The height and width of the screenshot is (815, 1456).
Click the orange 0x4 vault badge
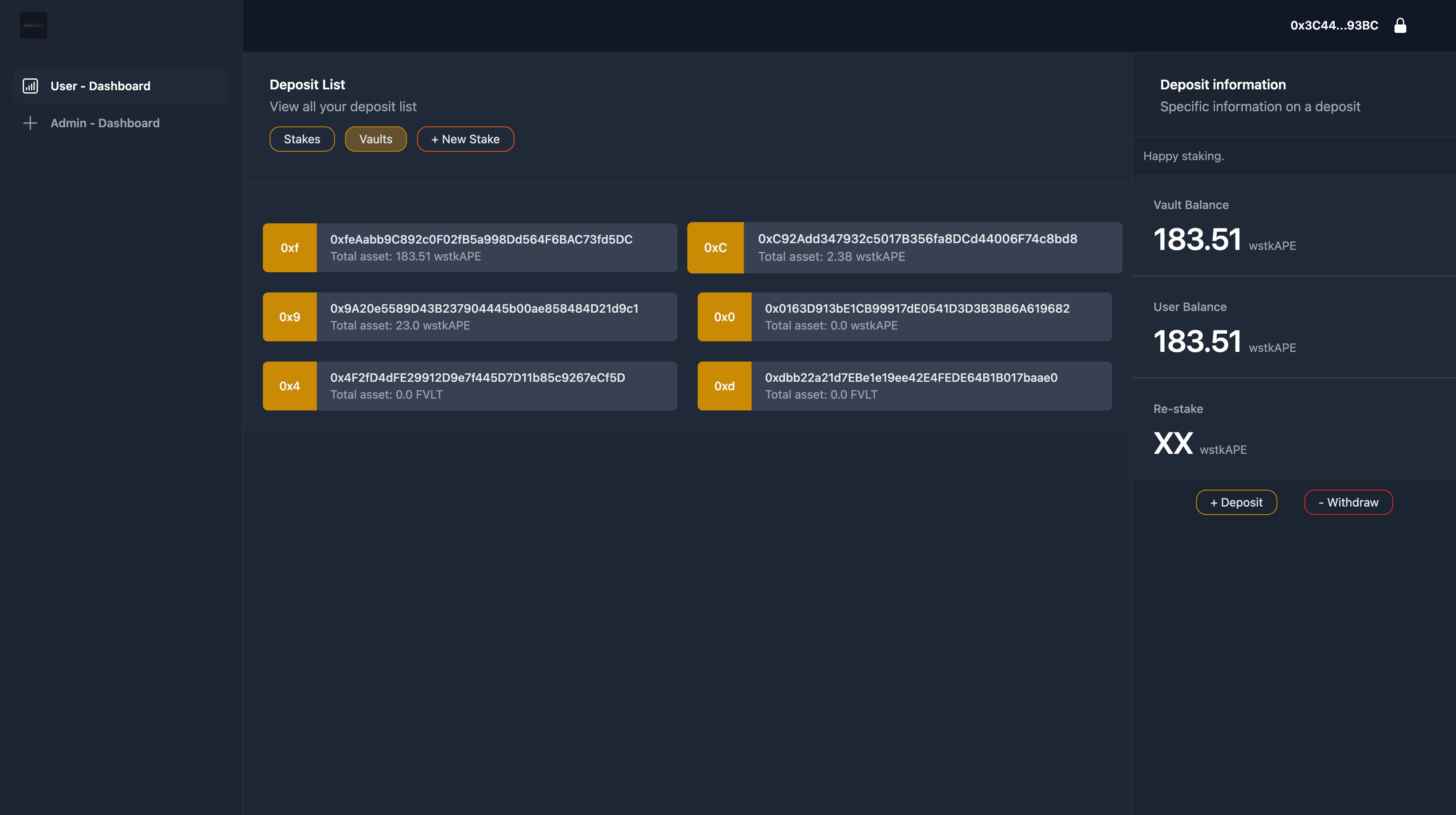coord(289,386)
